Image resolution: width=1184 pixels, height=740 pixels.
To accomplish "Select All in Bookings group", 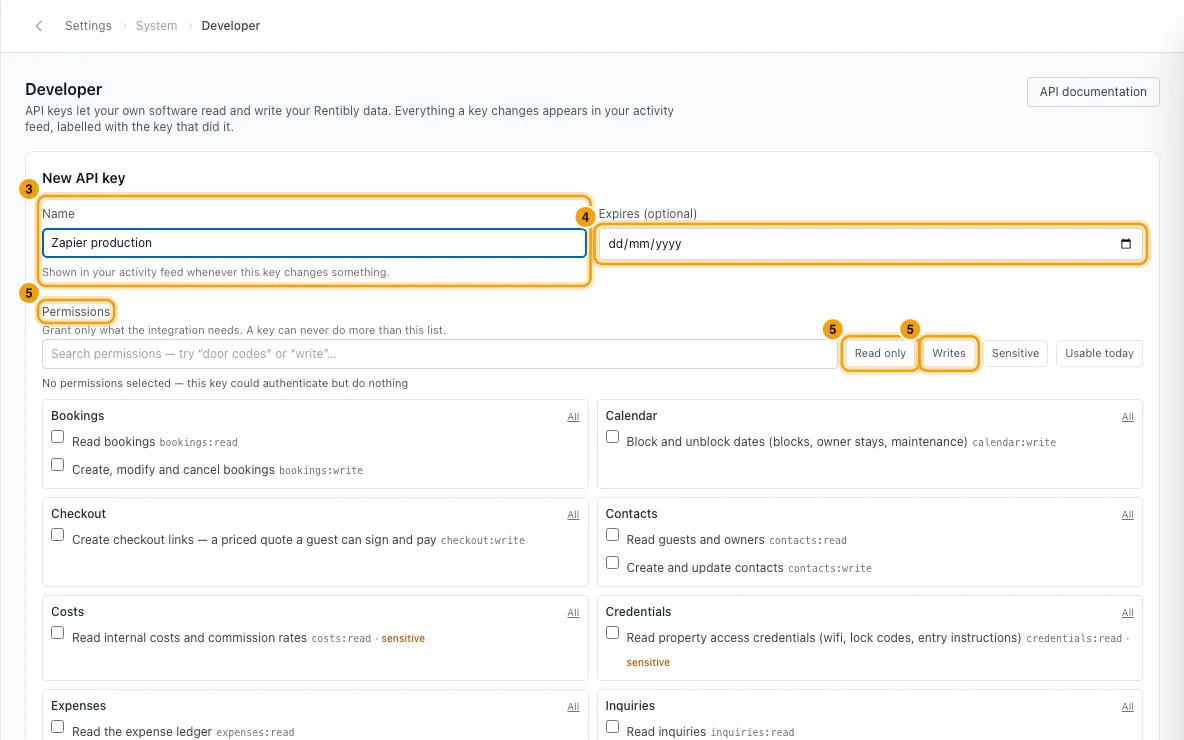I will 573,417.
